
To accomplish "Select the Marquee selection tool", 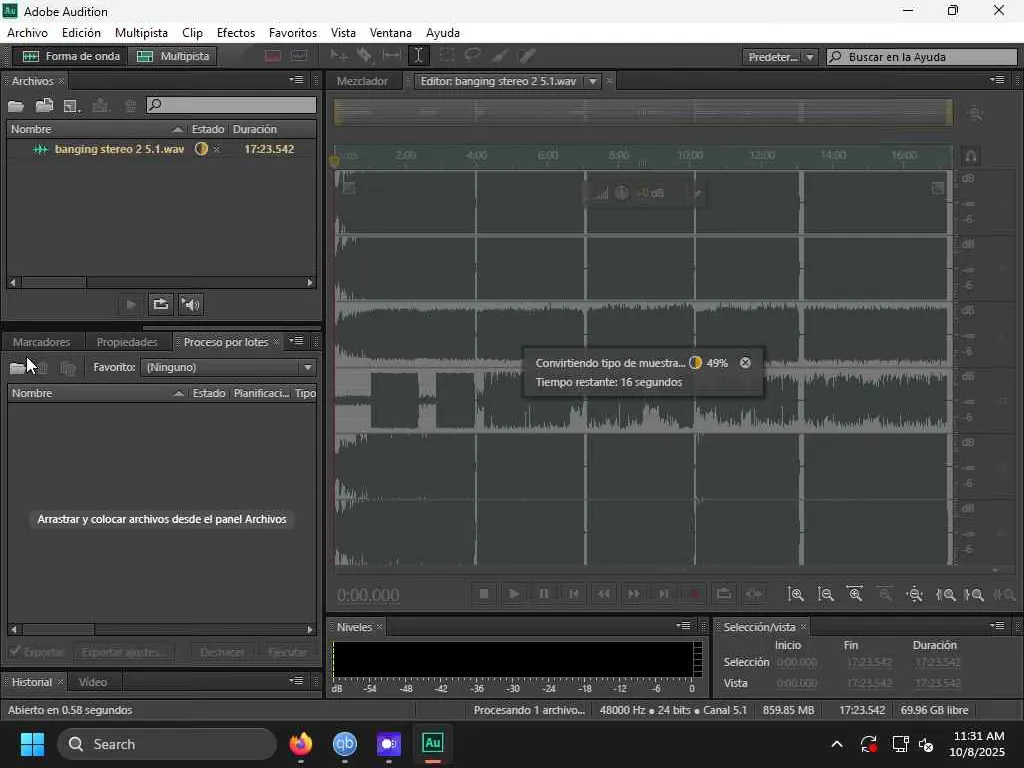I will tap(447, 56).
